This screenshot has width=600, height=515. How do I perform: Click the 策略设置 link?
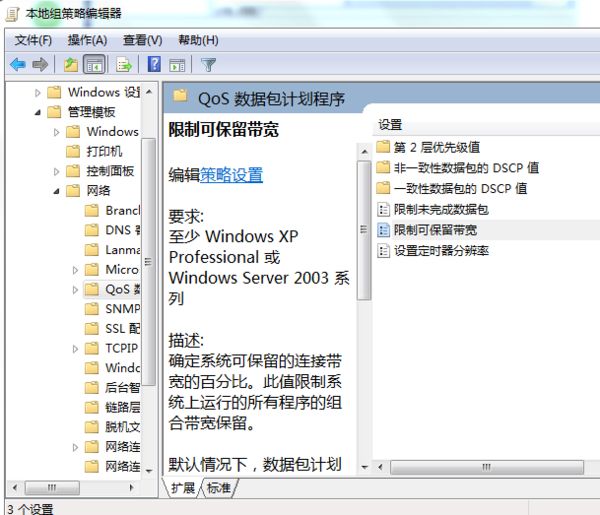coord(232,175)
